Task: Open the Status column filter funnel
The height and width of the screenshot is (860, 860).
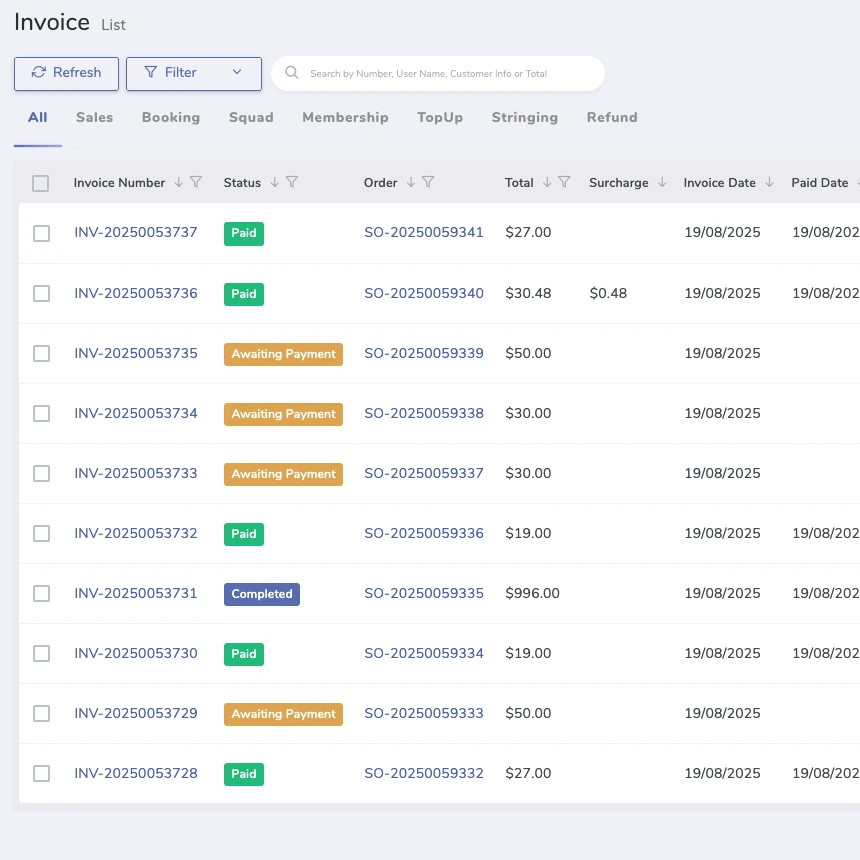Action: click(x=292, y=182)
